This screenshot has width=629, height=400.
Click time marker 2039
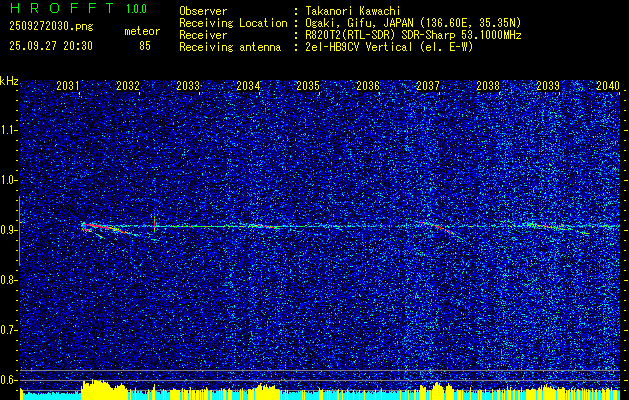click(x=548, y=86)
